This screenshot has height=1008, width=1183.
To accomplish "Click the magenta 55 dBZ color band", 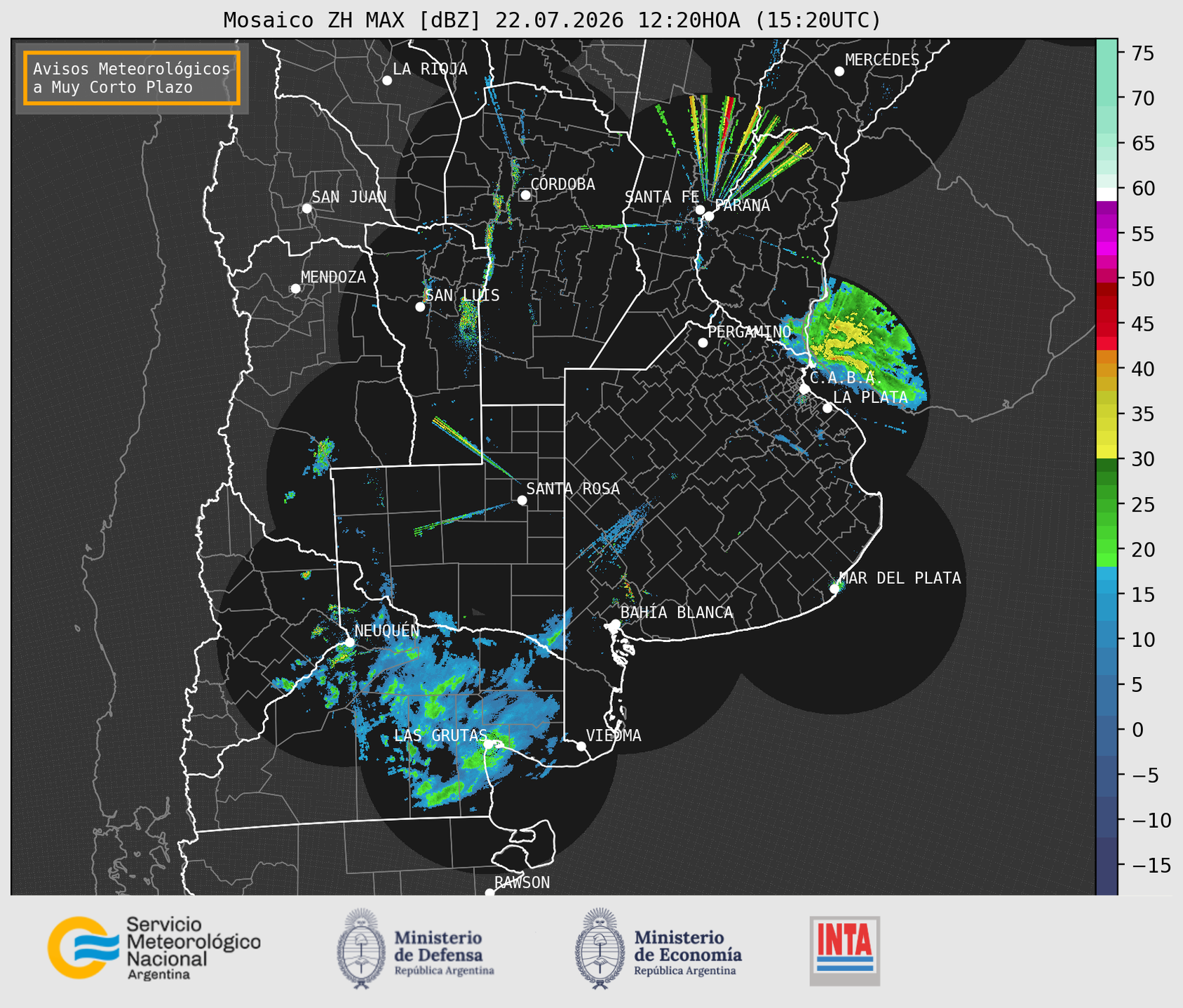I will tap(1107, 234).
